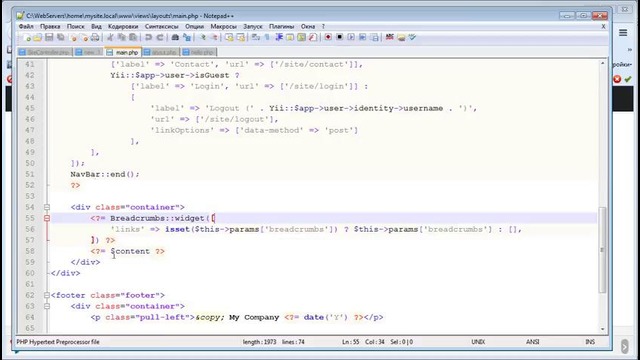Toggle the indent guide icon

279,38
